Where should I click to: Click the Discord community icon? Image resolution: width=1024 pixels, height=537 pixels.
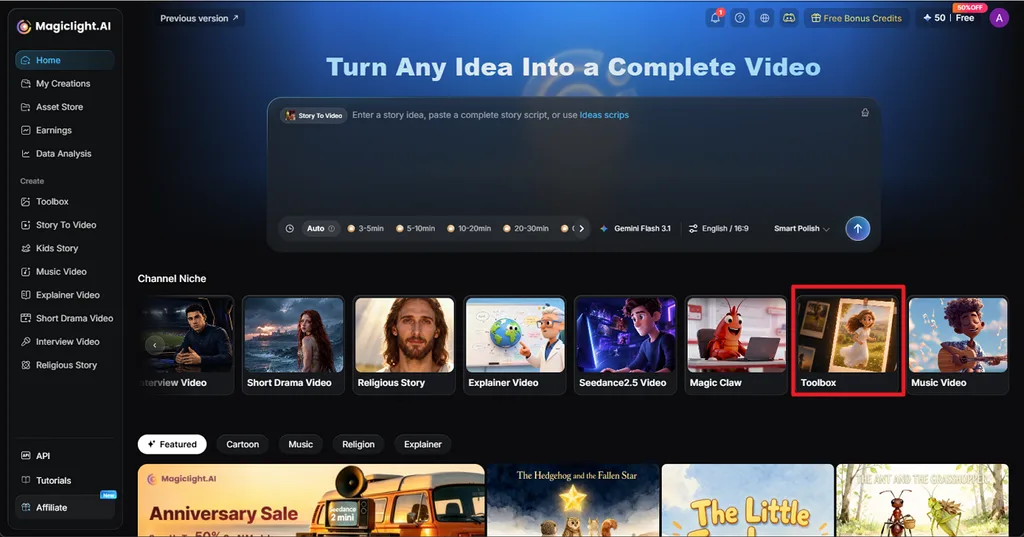coord(789,18)
